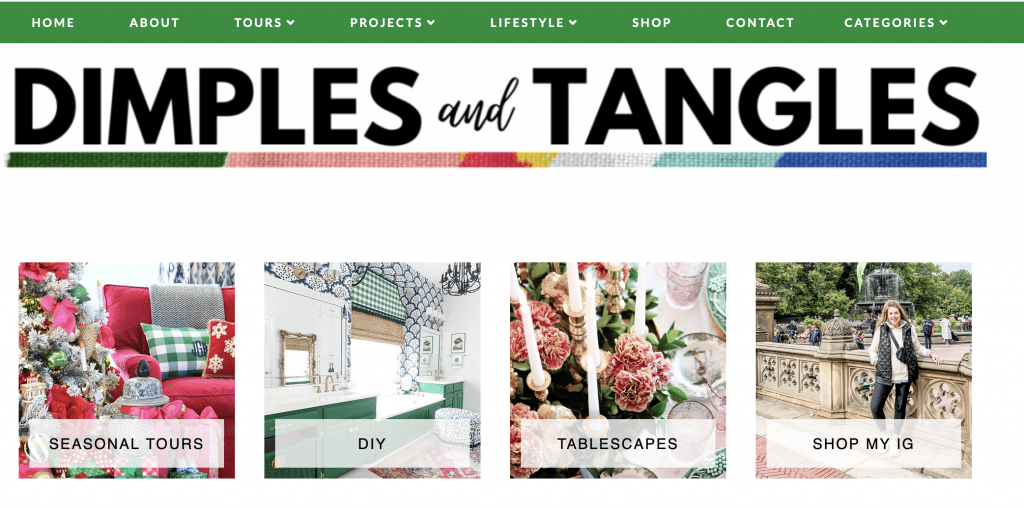
Task: Open the Contact page link
Action: click(760, 22)
